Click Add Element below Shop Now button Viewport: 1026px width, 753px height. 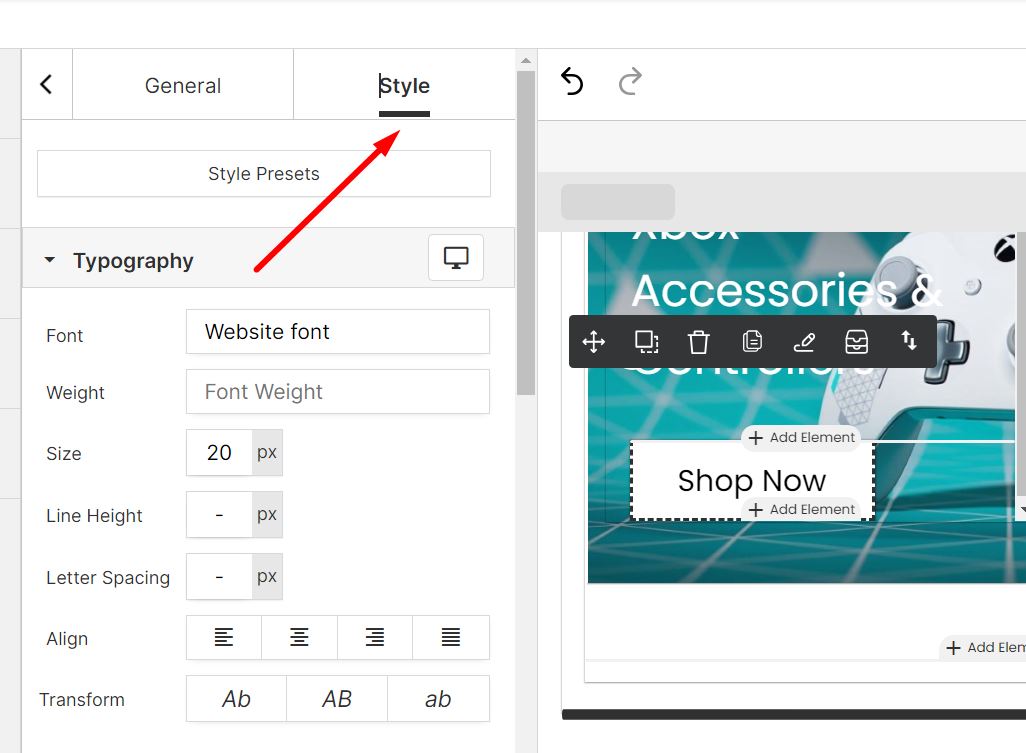pyautogui.click(x=802, y=509)
